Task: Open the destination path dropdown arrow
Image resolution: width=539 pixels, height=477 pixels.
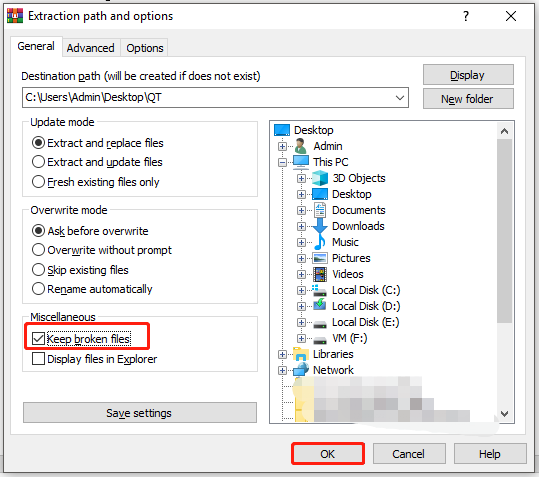Action: click(399, 98)
